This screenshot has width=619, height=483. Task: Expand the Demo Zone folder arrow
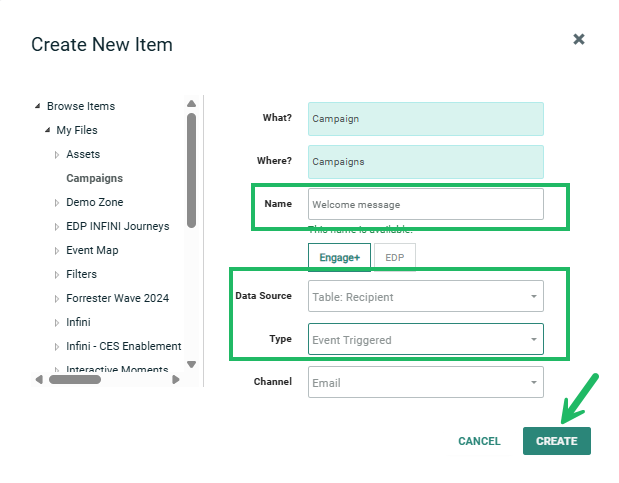click(57, 203)
